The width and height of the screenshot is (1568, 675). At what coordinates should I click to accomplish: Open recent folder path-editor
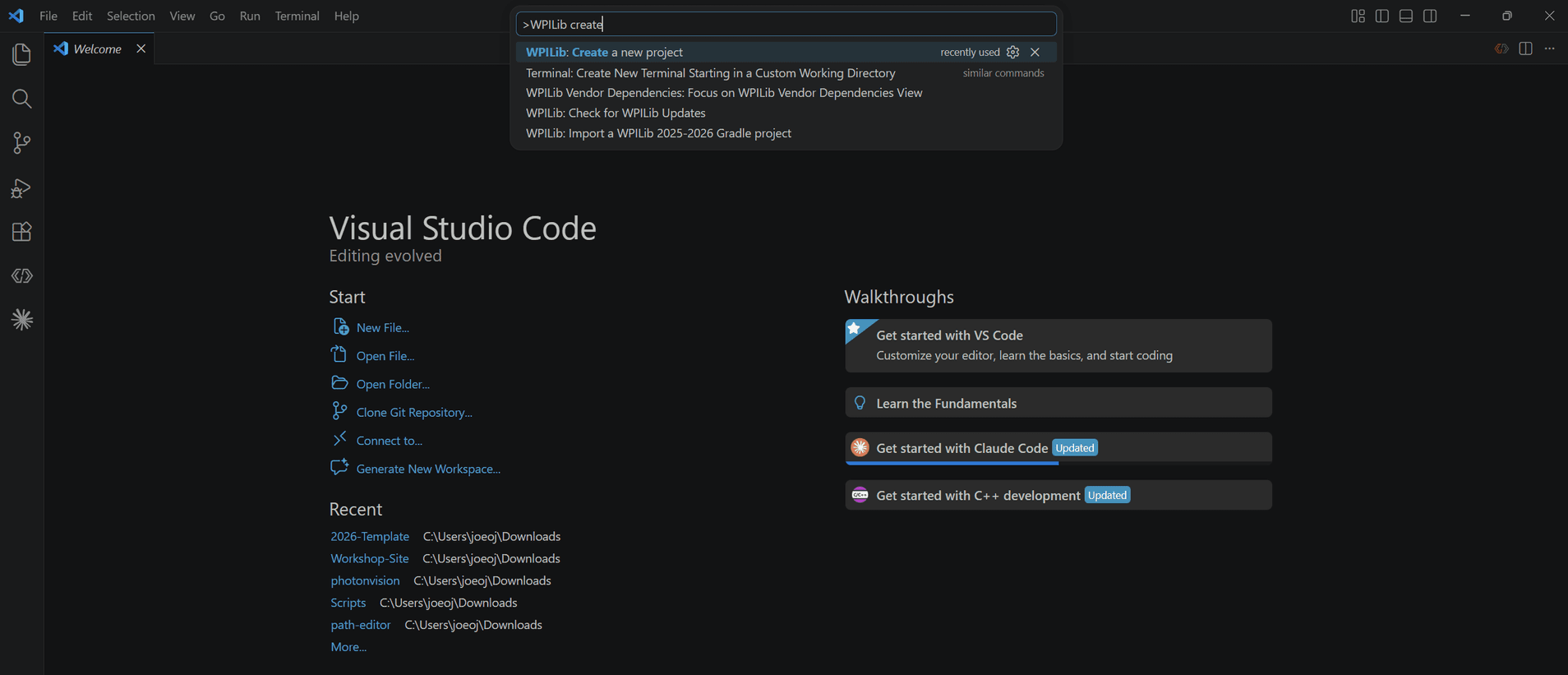click(x=361, y=625)
